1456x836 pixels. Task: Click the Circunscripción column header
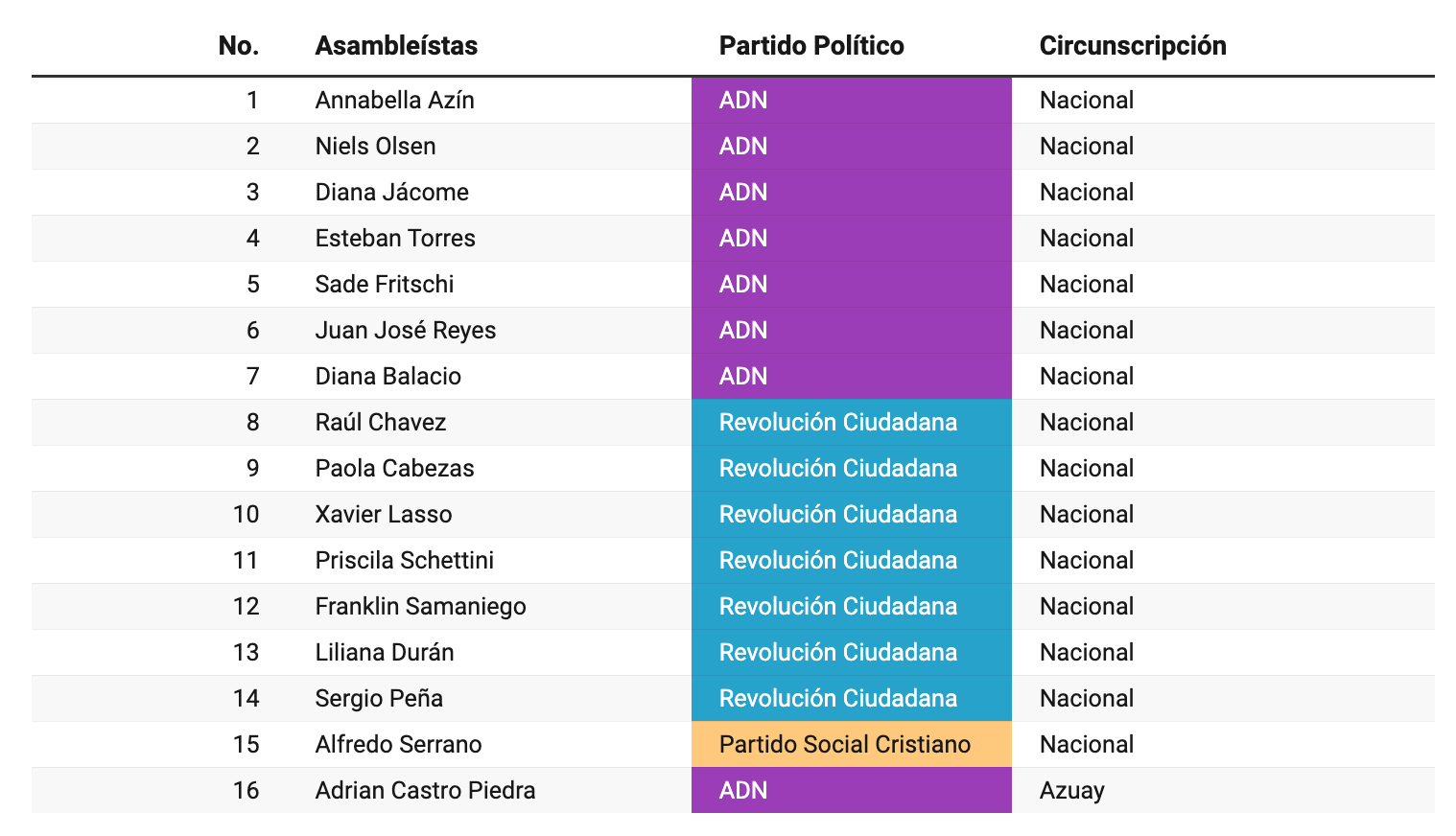1132,46
